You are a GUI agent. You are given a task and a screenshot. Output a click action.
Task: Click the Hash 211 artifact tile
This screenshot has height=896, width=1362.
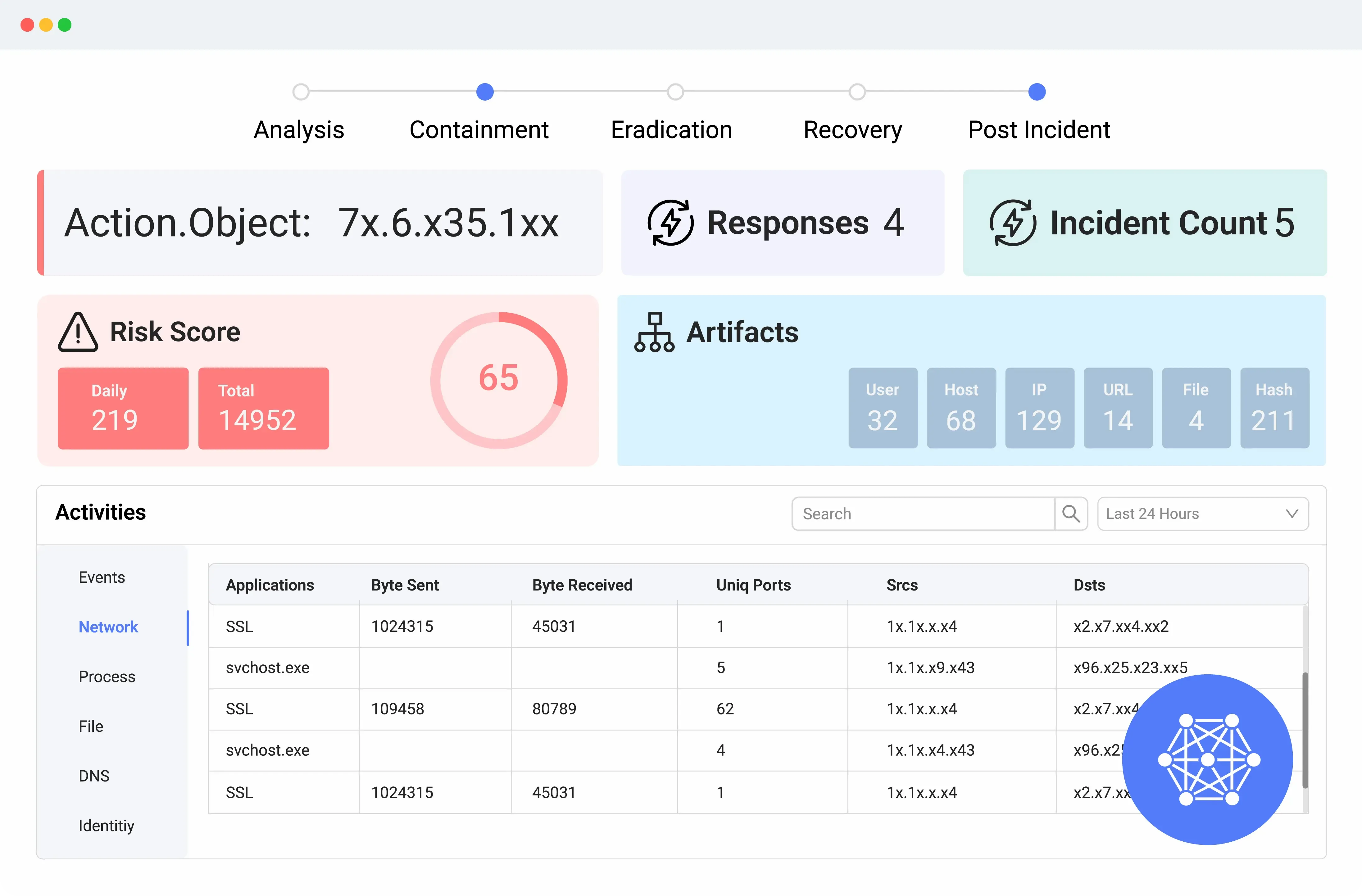click(1274, 408)
